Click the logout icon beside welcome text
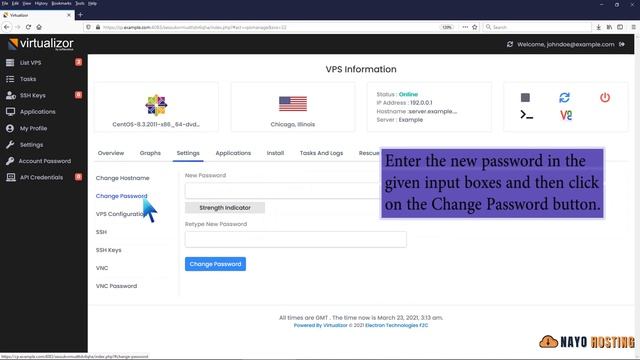Image resolution: width=640 pixels, height=360 pixels. click(622, 44)
